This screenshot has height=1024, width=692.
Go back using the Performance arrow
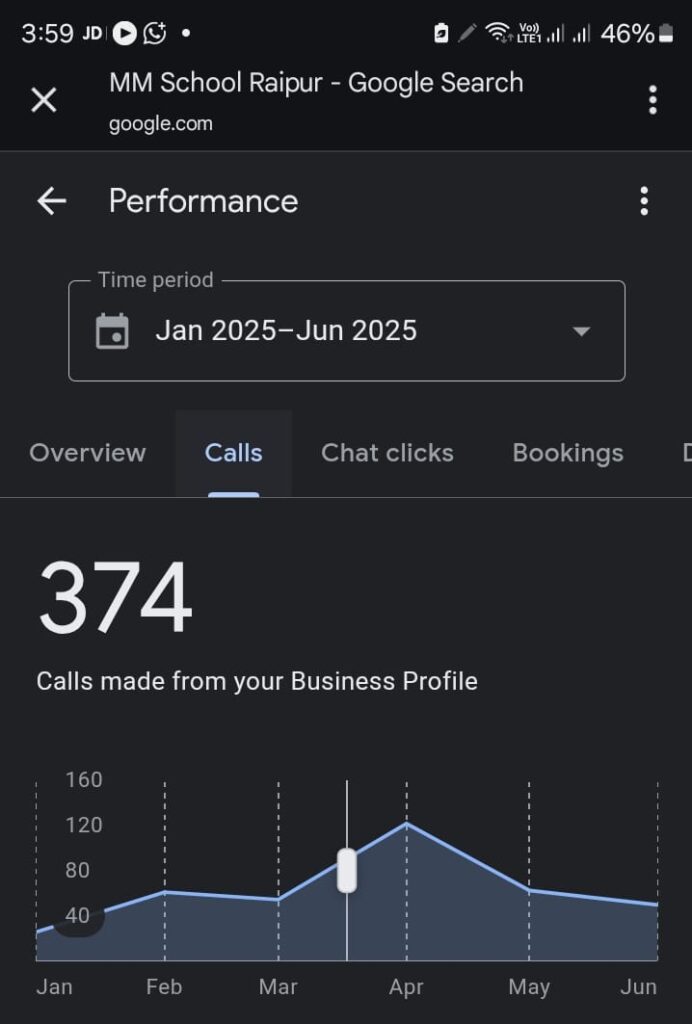[x=51, y=201]
